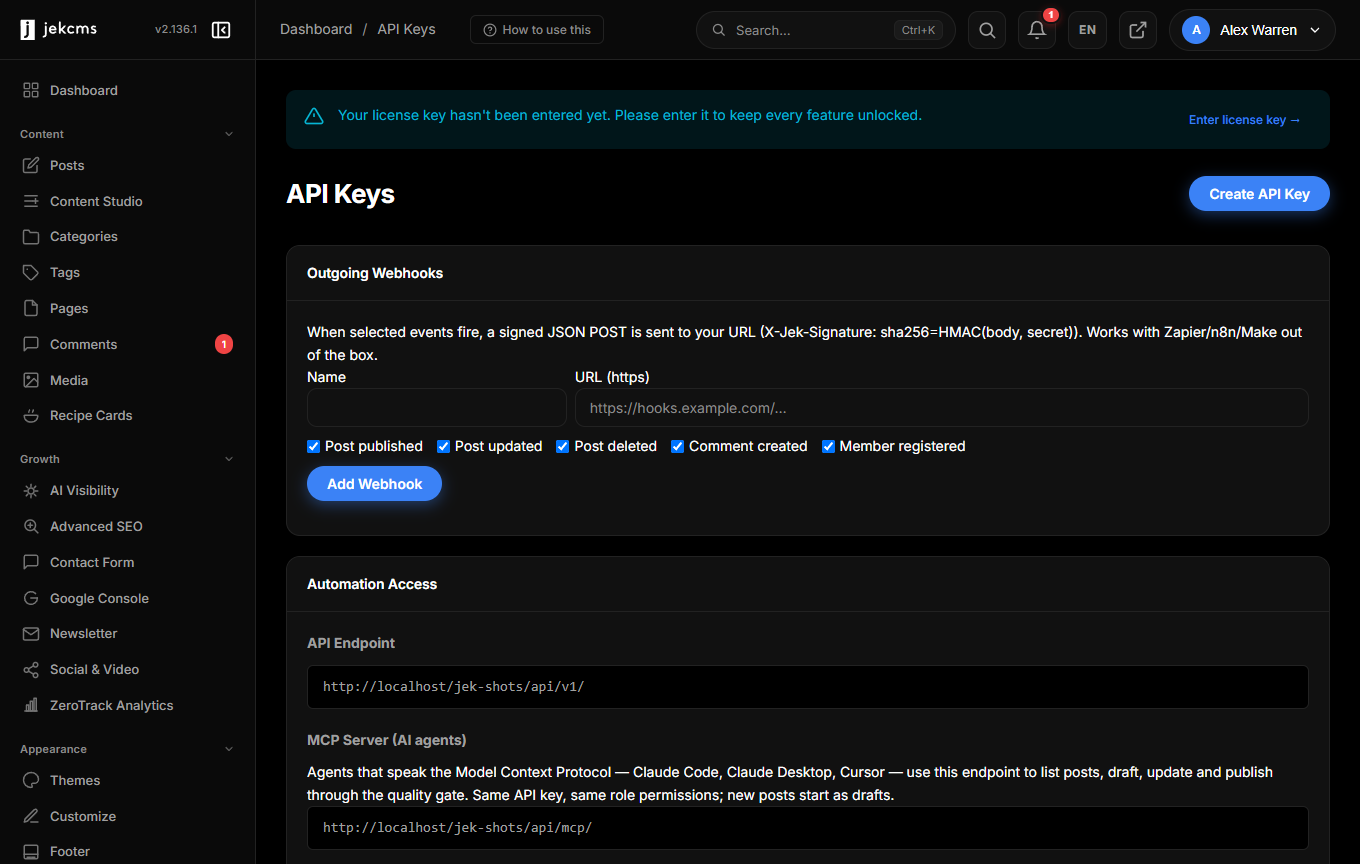Click the webhook URL (https) input field
This screenshot has width=1360, height=864.
pos(942,408)
